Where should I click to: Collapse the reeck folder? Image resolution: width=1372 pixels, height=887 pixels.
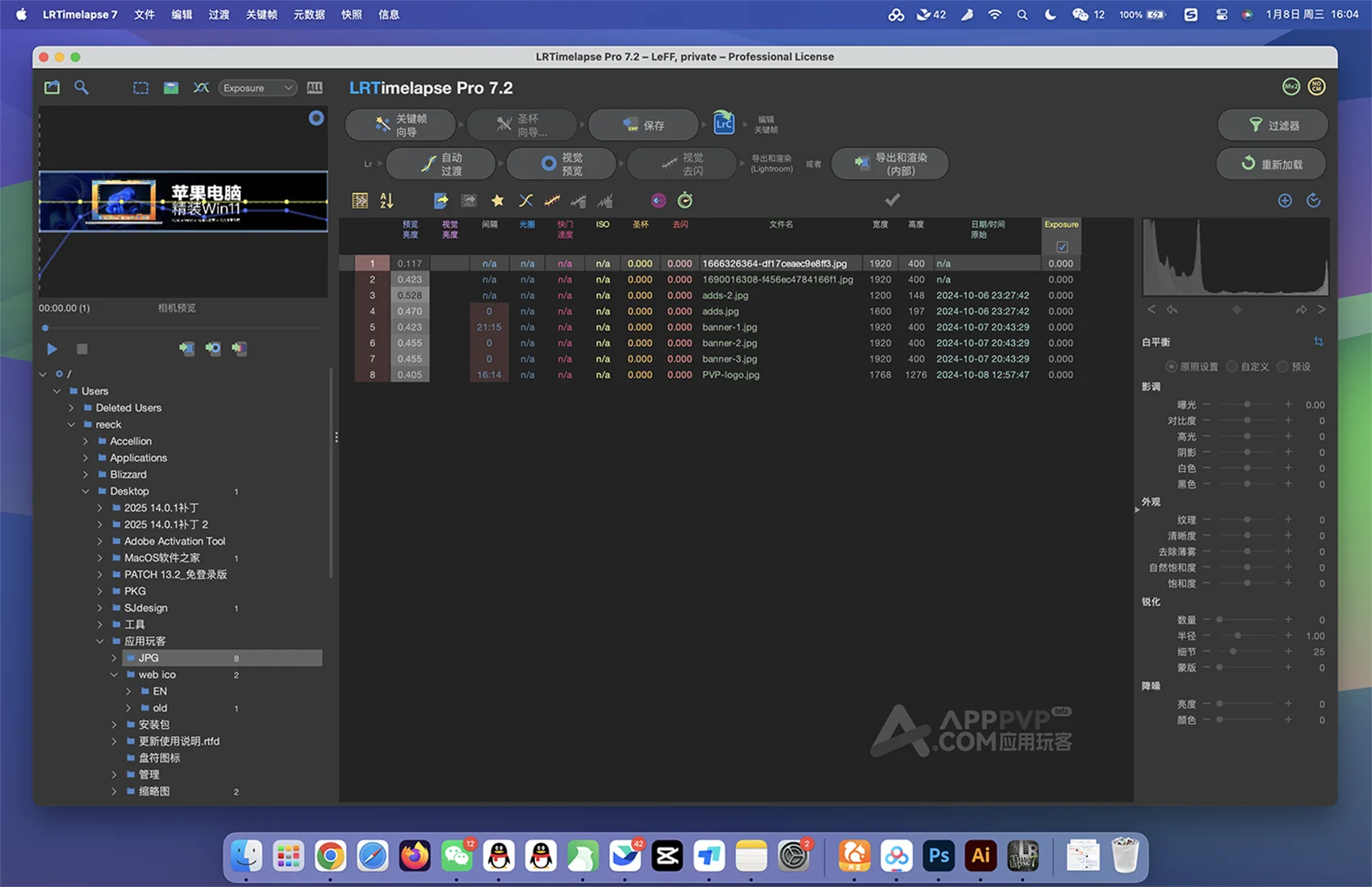click(71, 425)
